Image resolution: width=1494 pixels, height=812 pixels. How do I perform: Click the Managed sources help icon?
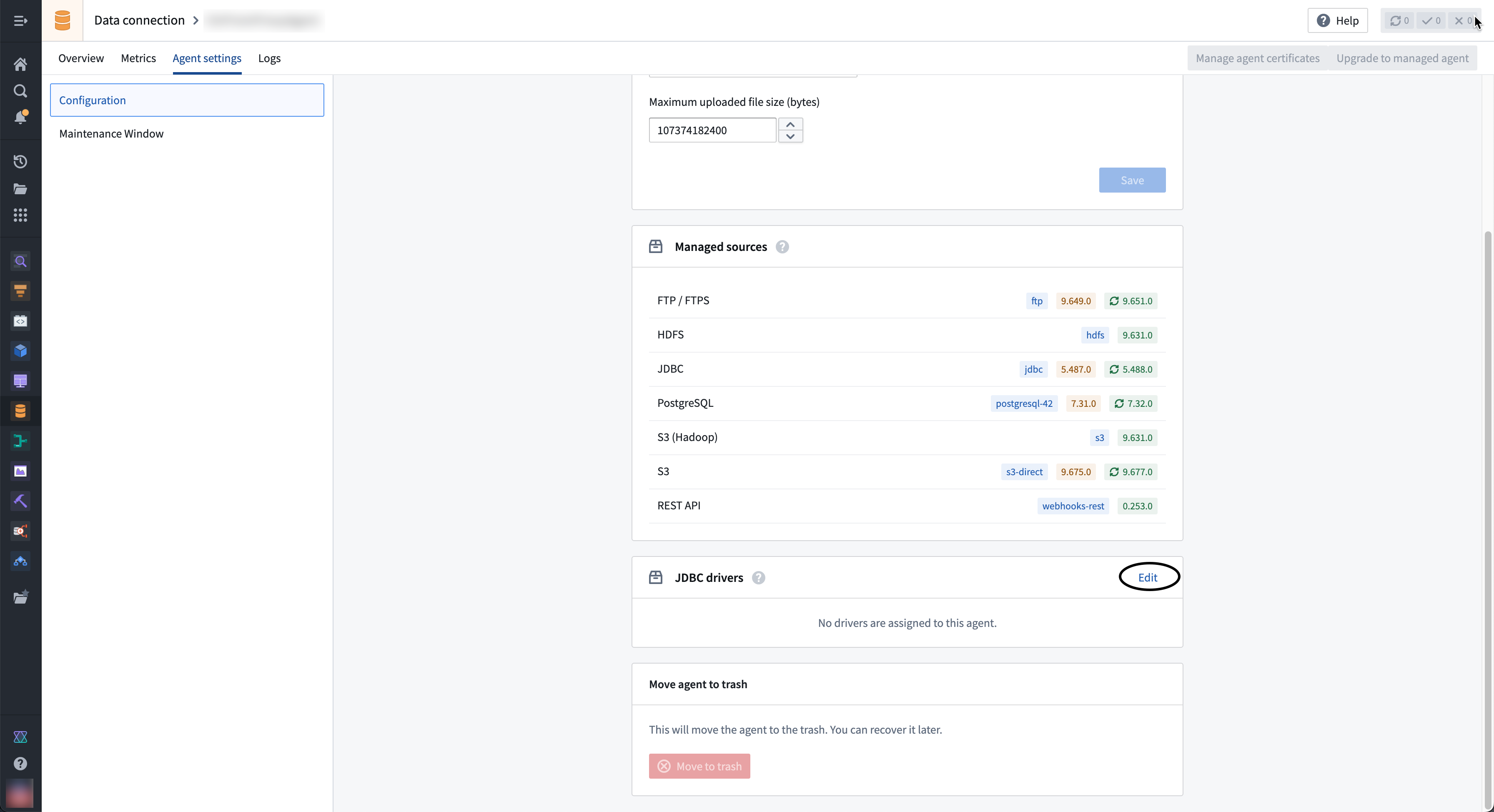tap(782, 247)
